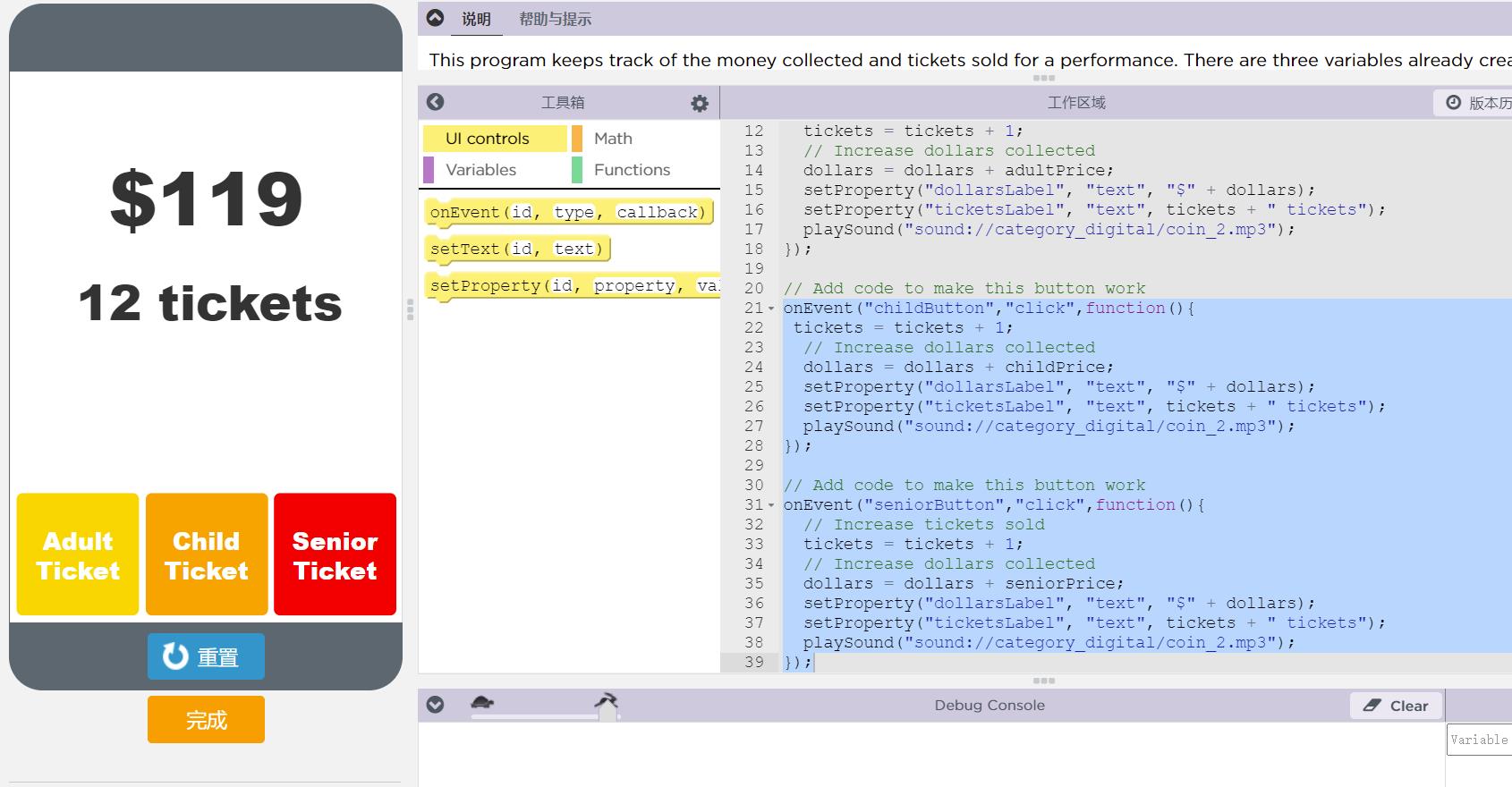Click the resize handle between app and toolbox
1512x787 pixels.
[x=410, y=309]
